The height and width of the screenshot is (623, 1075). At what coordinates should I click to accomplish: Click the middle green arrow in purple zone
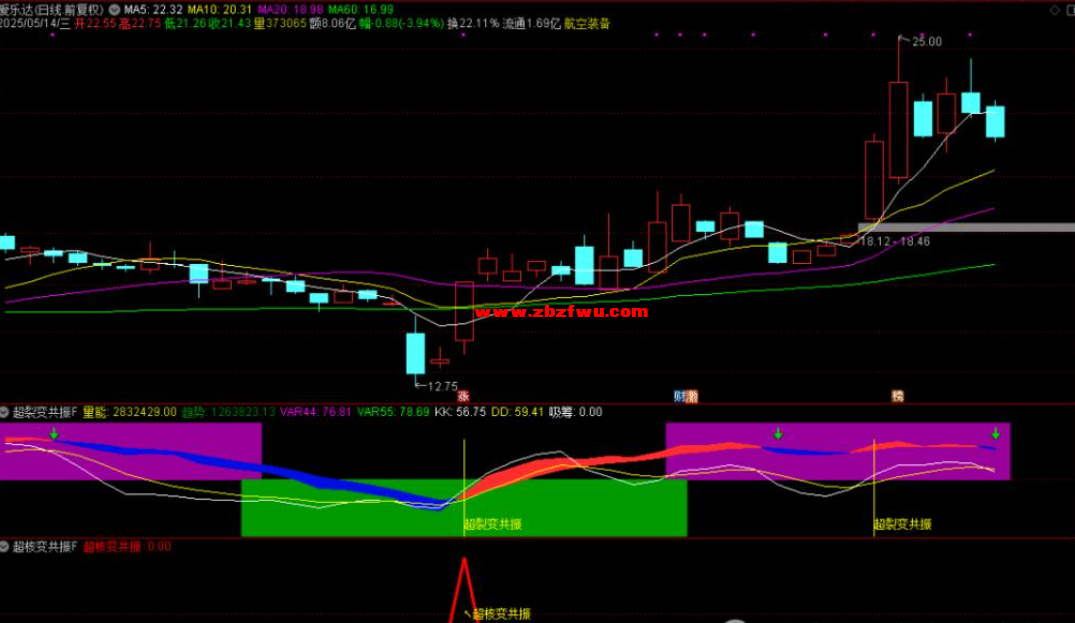778,433
